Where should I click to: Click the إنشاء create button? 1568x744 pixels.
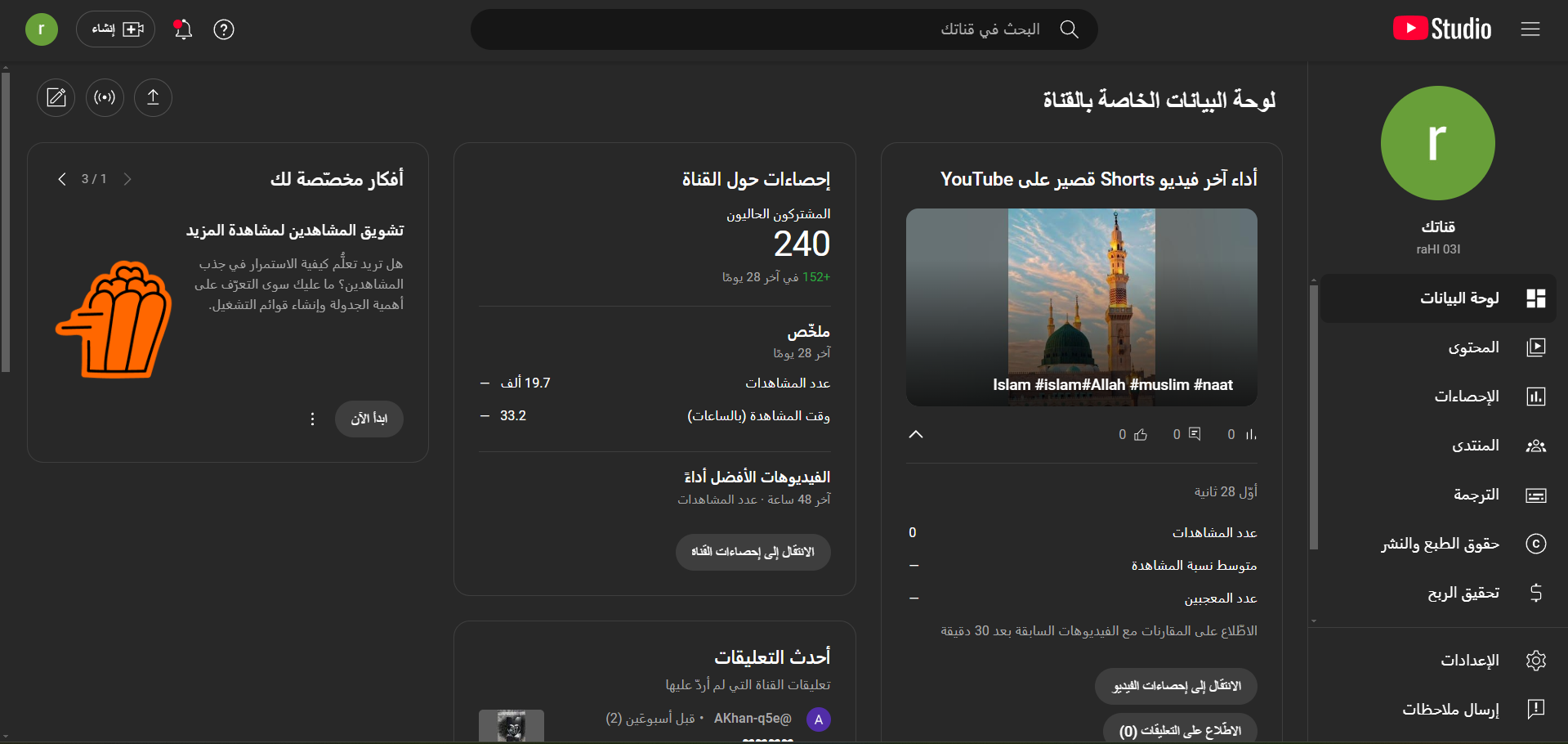pos(116,29)
